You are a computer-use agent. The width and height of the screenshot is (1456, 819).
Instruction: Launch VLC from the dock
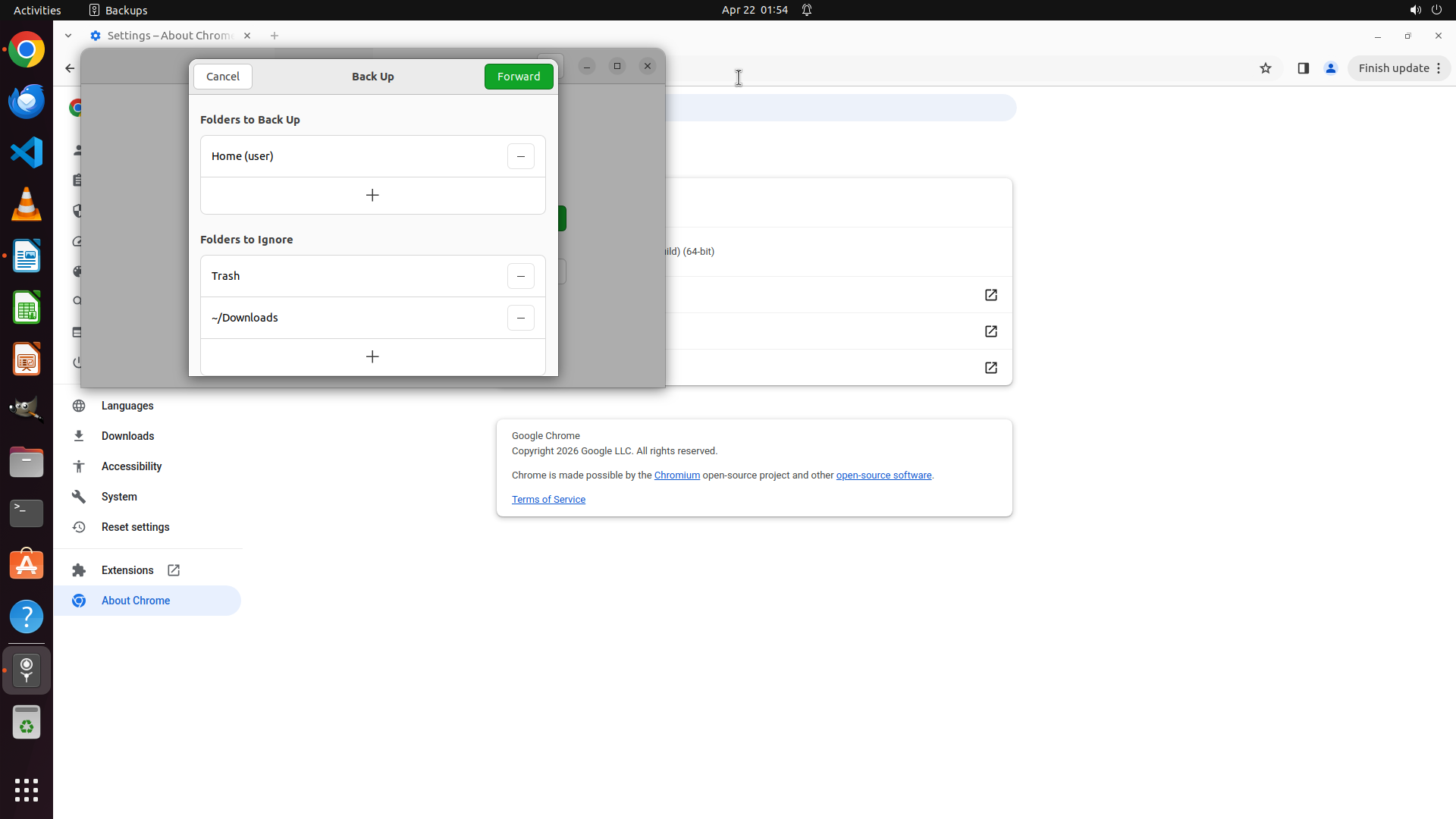tap(27, 205)
